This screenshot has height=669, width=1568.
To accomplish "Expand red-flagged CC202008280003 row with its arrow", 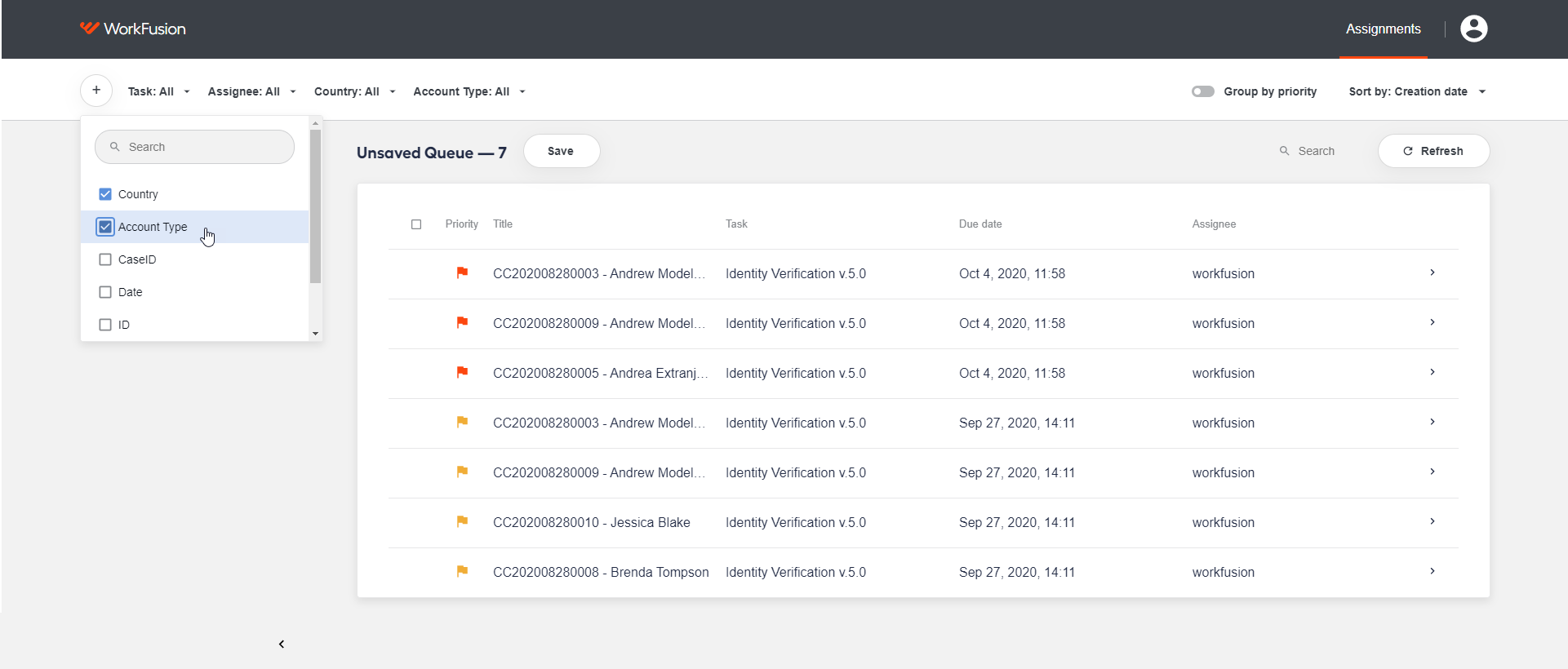I will coord(1433,272).
